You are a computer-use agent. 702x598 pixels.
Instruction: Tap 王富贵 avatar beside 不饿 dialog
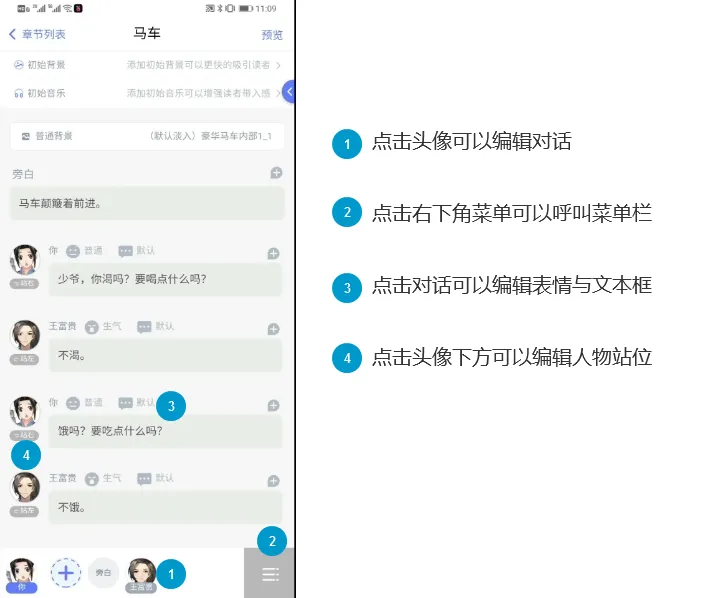point(25,487)
